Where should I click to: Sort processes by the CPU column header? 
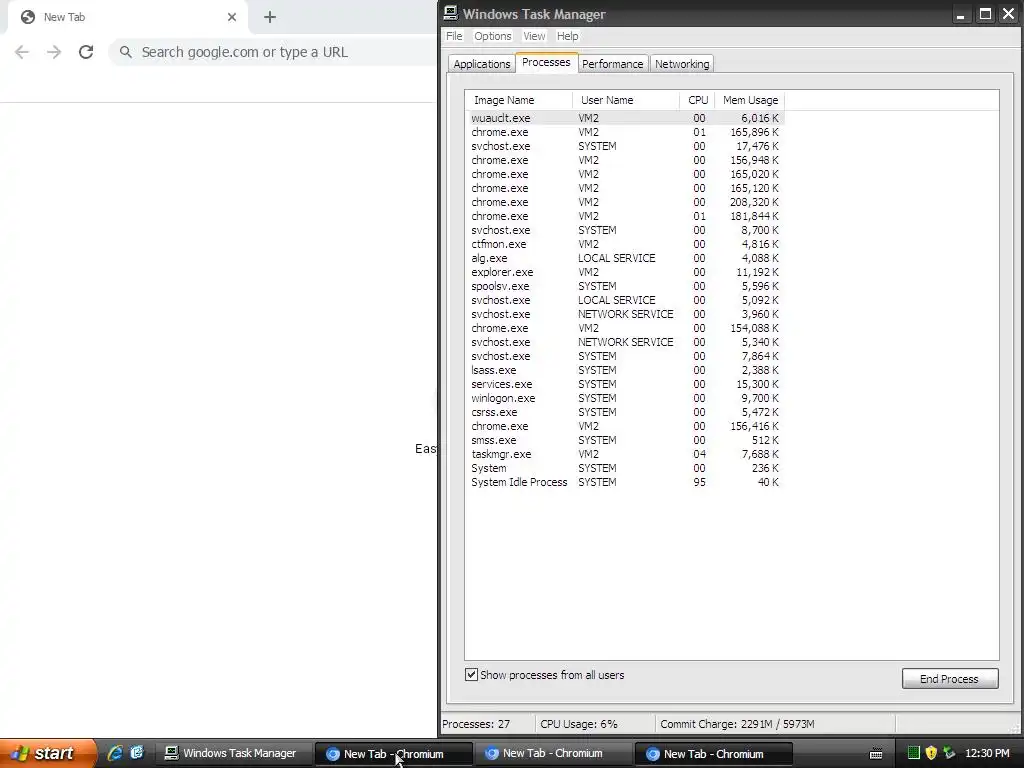click(x=697, y=100)
